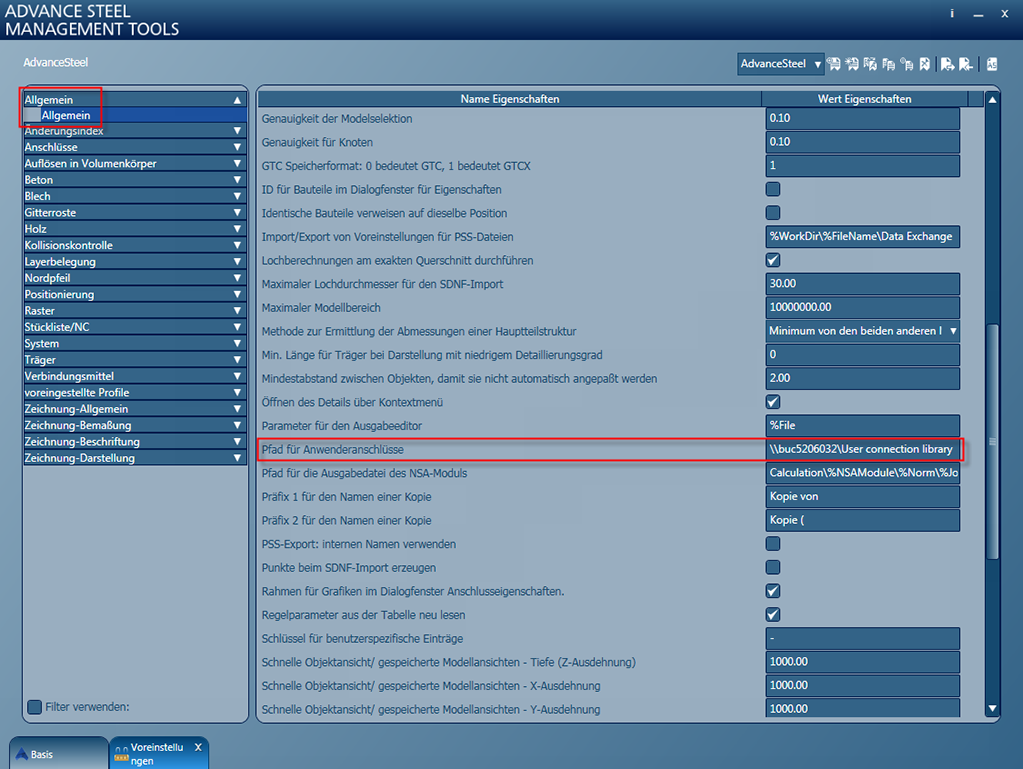Select the Allgemein sub-item in tree
The width and height of the screenshot is (1023, 769).
[x=135, y=115]
